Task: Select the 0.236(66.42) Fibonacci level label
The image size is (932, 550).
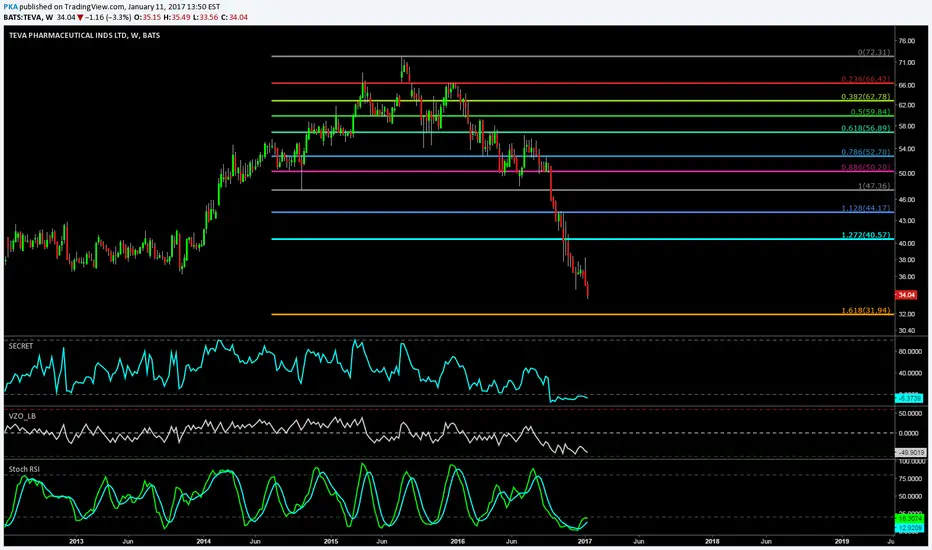Action: coord(866,79)
